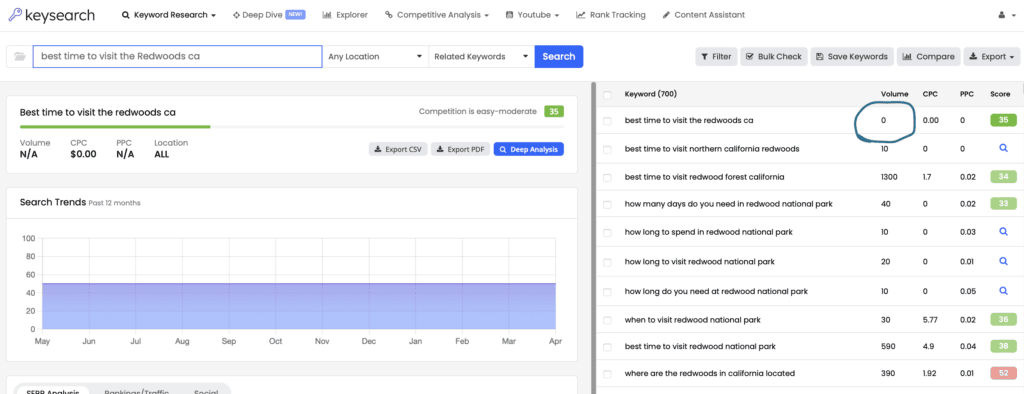Click score badge 36 for when to visit
The height and width of the screenshot is (394, 1024).
point(1003,320)
